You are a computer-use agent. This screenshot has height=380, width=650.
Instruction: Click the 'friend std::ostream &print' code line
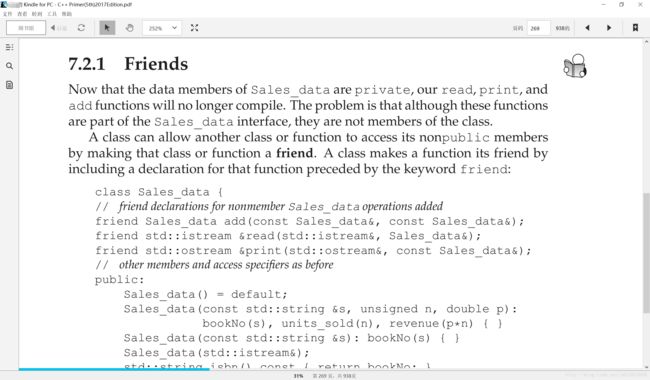(313, 251)
